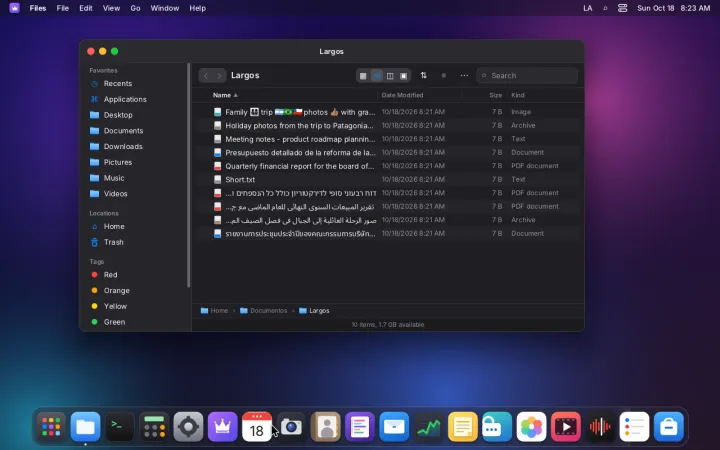
Task: Open the voice recorder app in dock
Action: click(x=600, y=427)
